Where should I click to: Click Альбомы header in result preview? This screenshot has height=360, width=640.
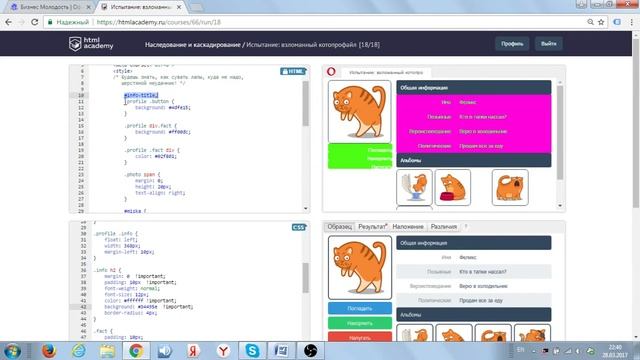click(x=473, y=160)
